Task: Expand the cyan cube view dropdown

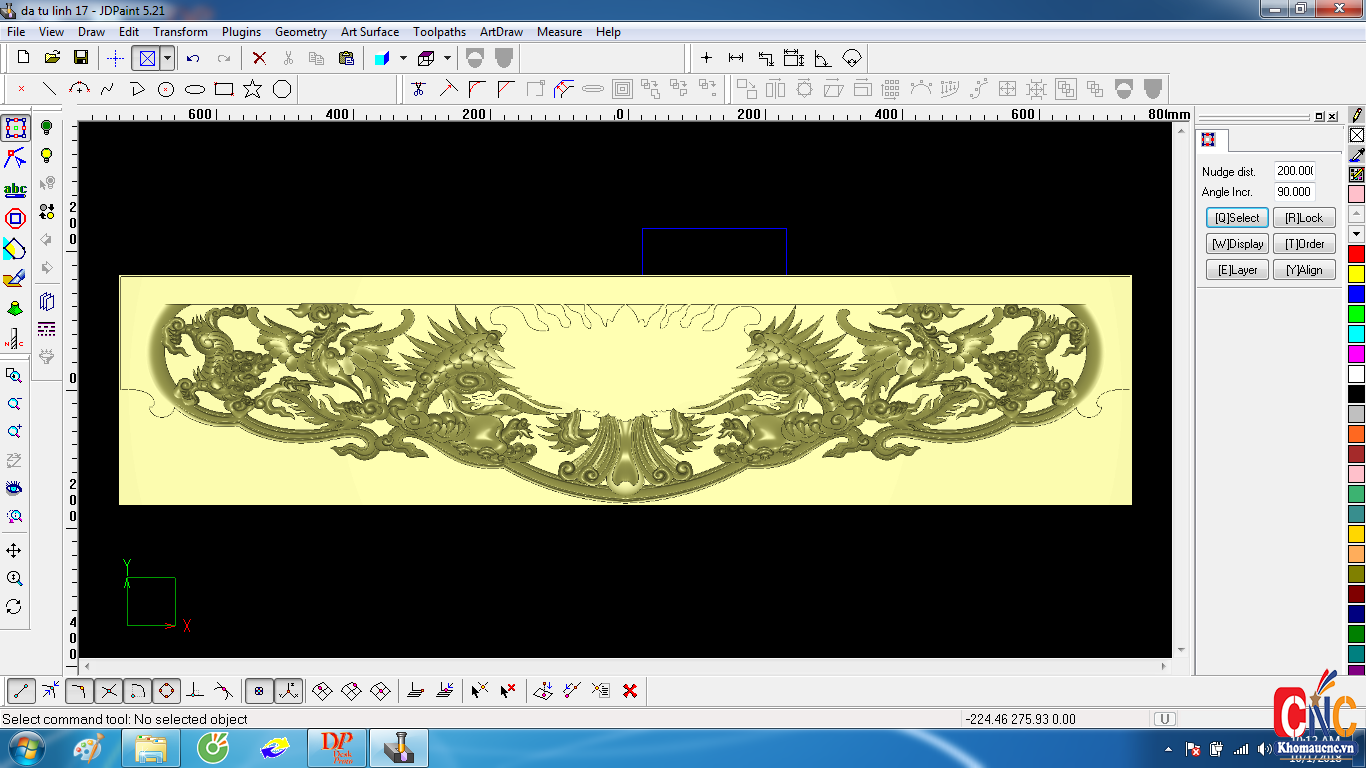Action: point(403,58)
